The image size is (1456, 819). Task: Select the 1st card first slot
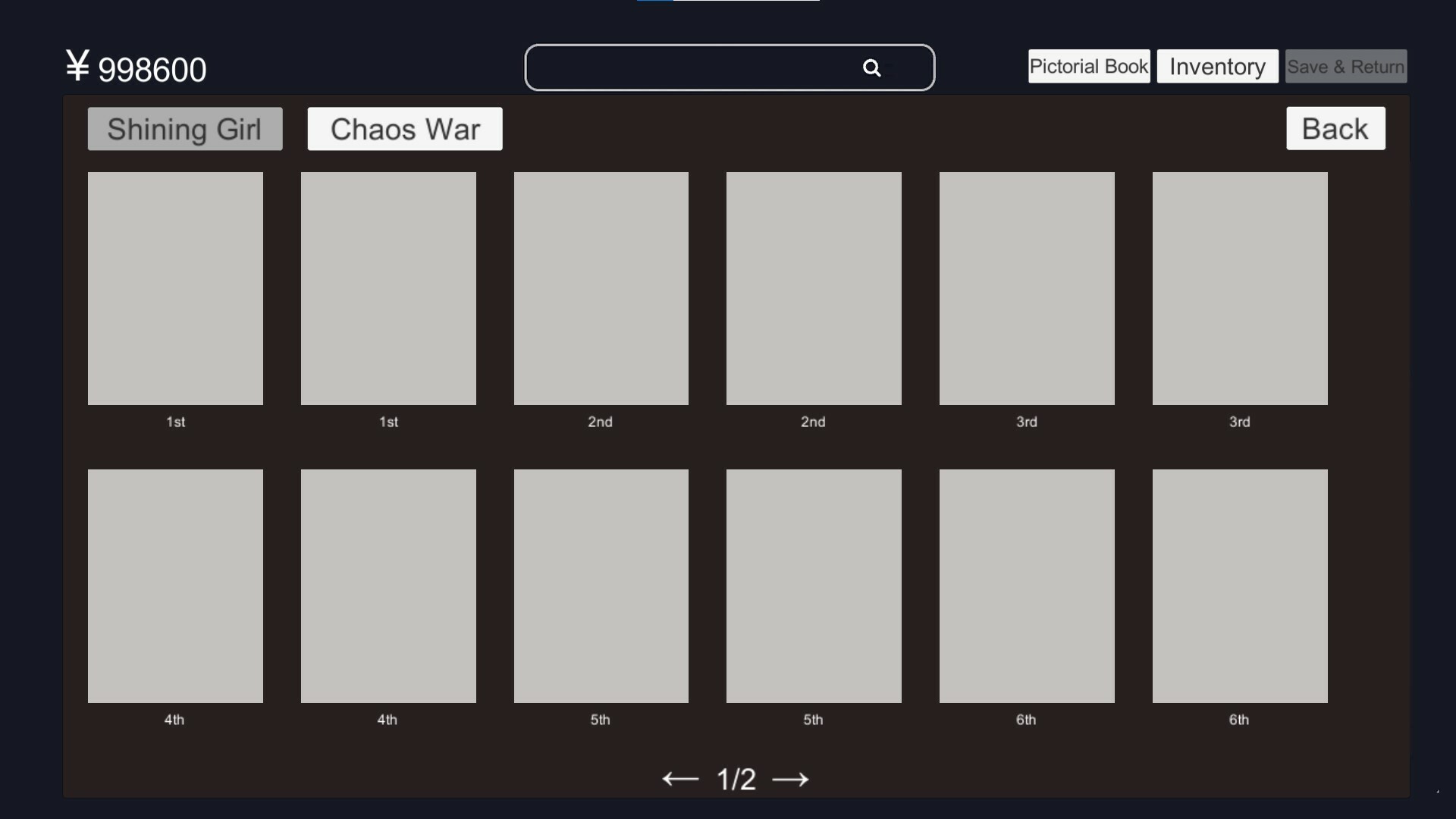coord(175,288)
